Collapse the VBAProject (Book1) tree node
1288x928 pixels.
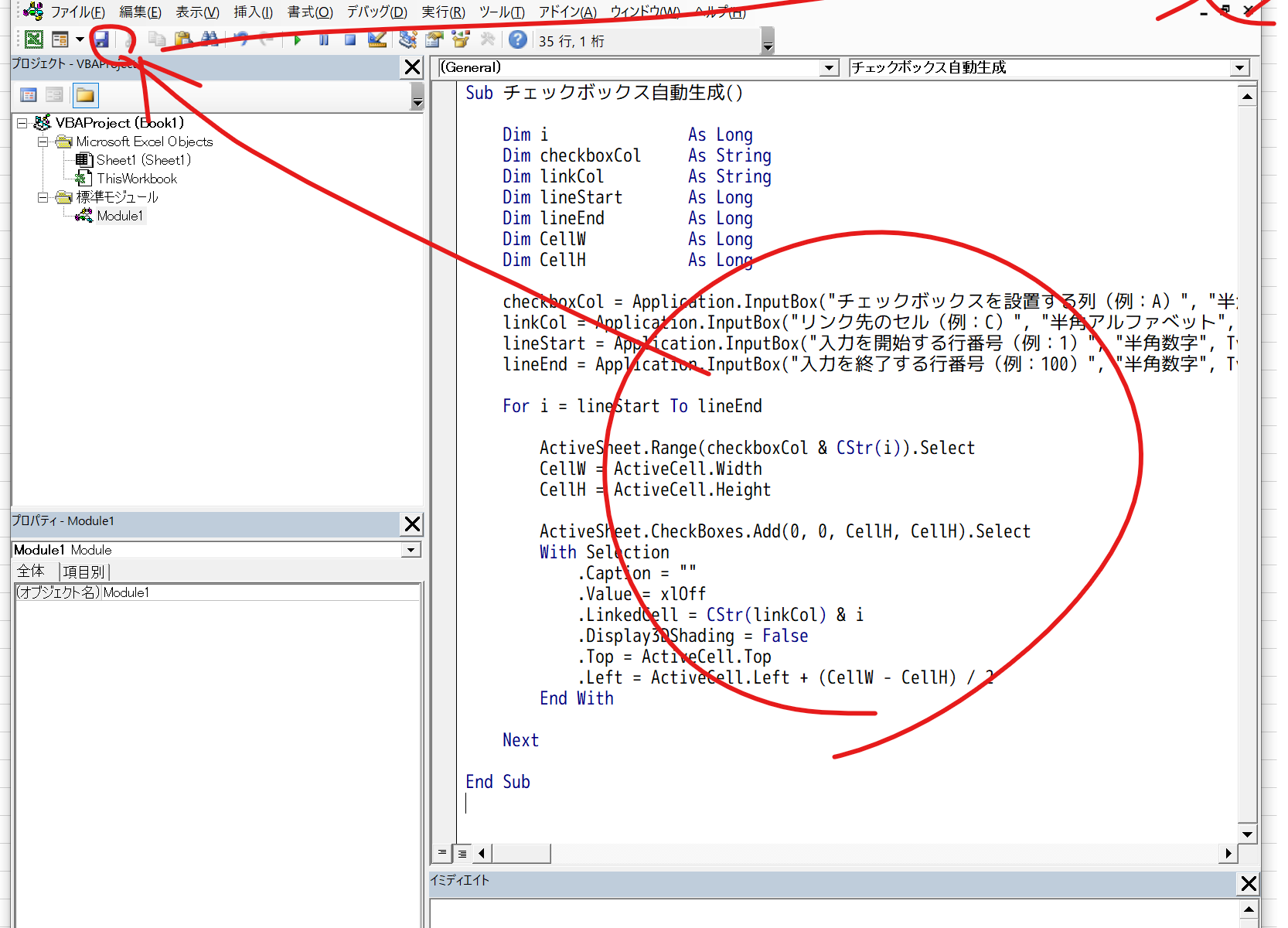(22, 123)
